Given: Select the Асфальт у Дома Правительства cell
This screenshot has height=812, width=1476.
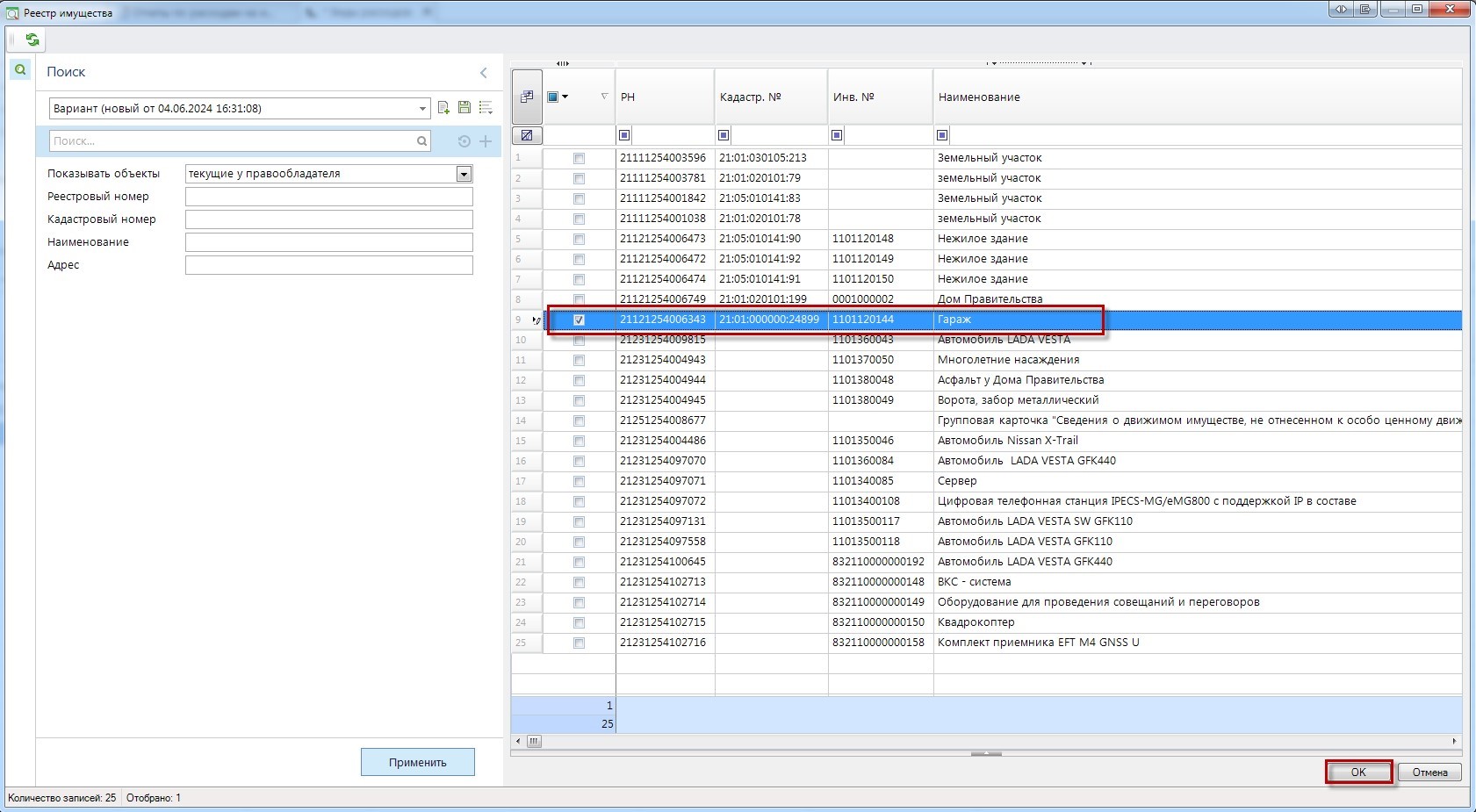Looking at the screenshot, I should pos(1198,380).
